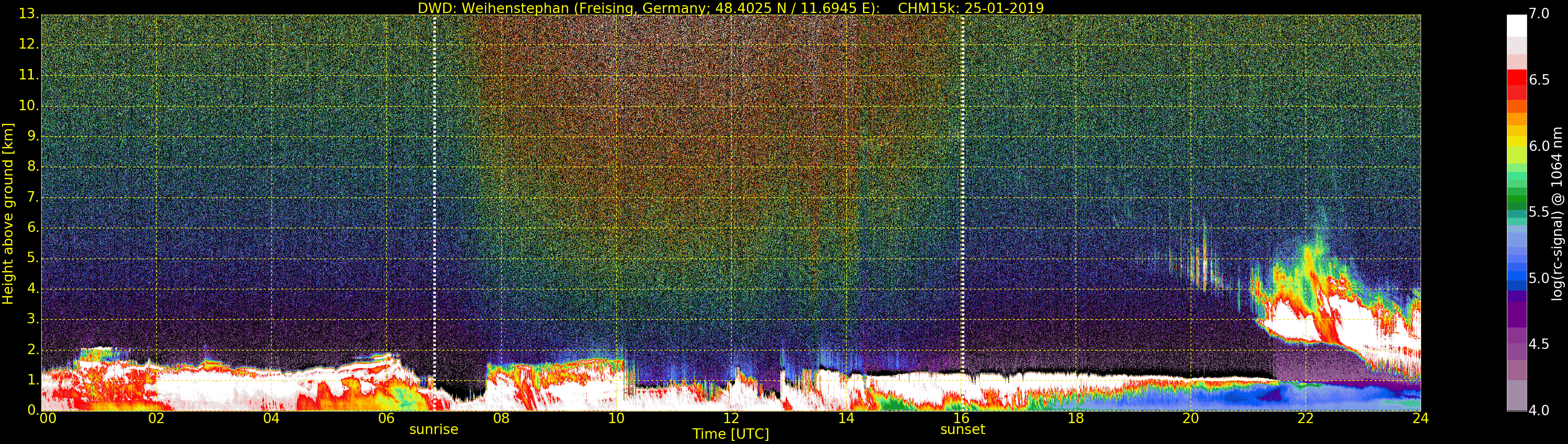Click the '12.' tick on the height axis
This screenshot has width=1568, height=444.
tap(28, 44)
